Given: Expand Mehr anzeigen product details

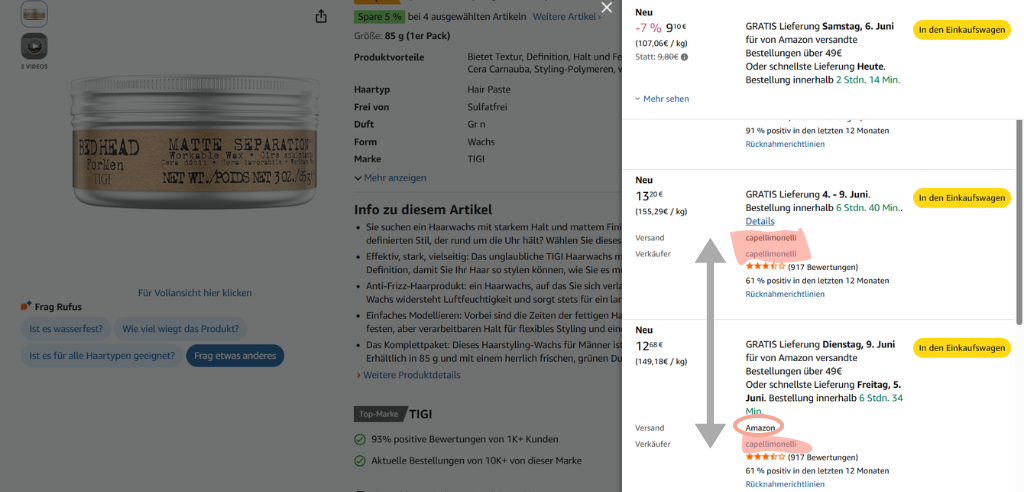Looking at the screenshot, I should pyautogui.click(x=390, y=178).
